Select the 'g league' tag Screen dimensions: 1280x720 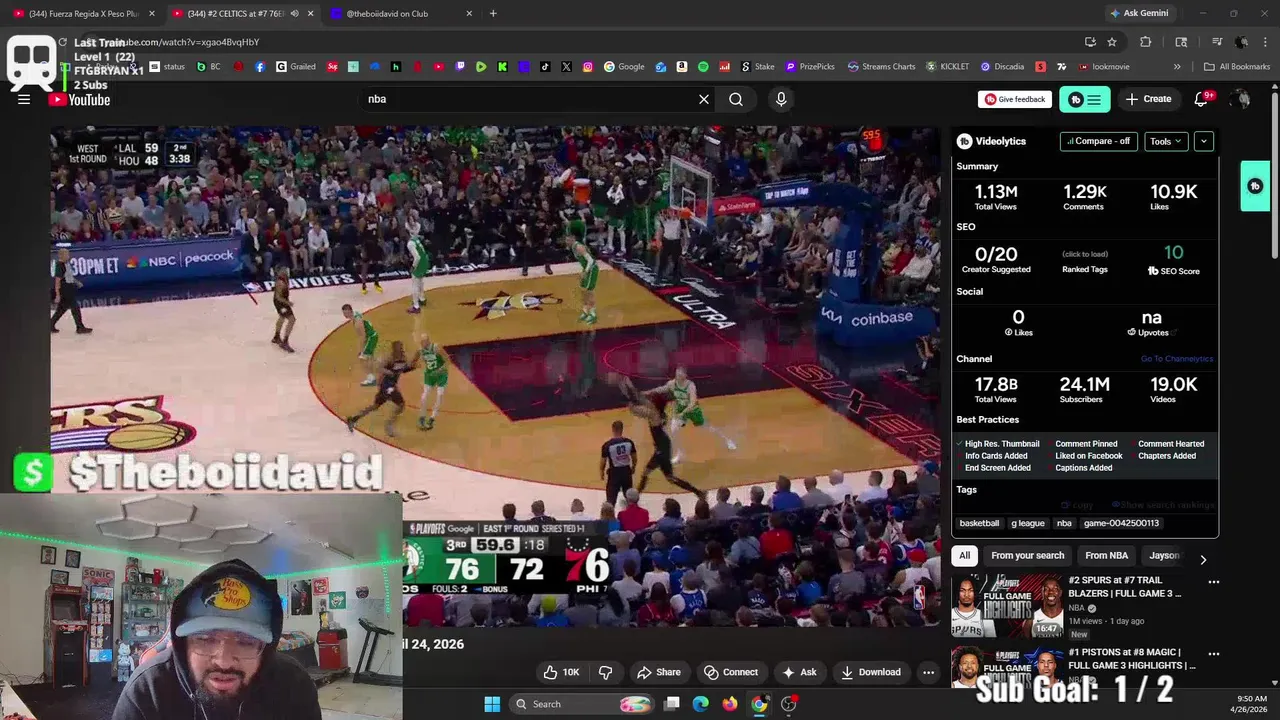click(1028, 523)
